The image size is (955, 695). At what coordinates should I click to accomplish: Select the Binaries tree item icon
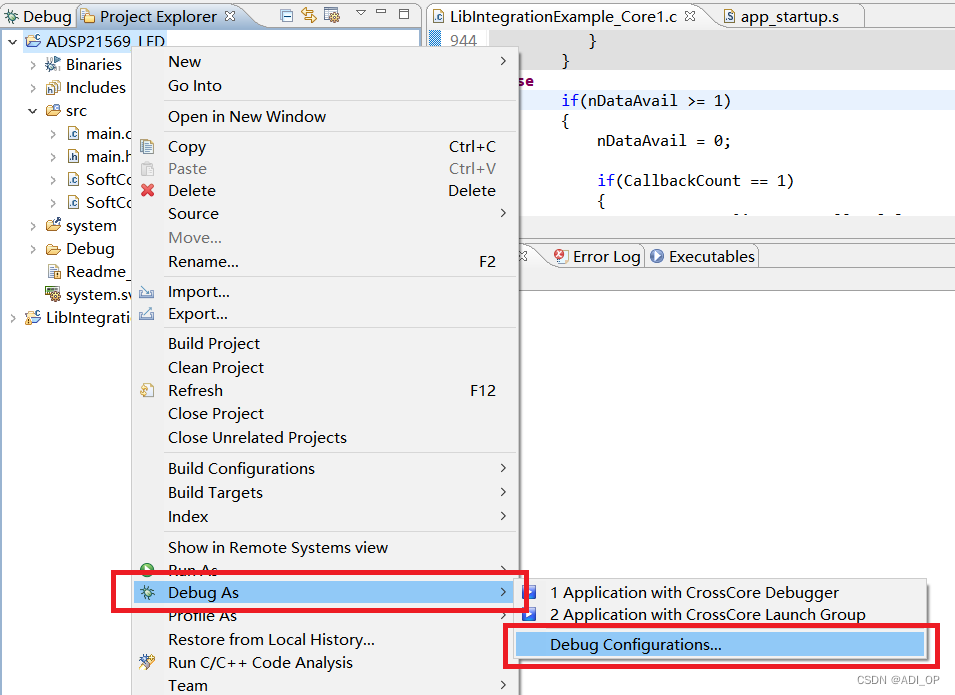pyautogui.click(x=54, y=64)
